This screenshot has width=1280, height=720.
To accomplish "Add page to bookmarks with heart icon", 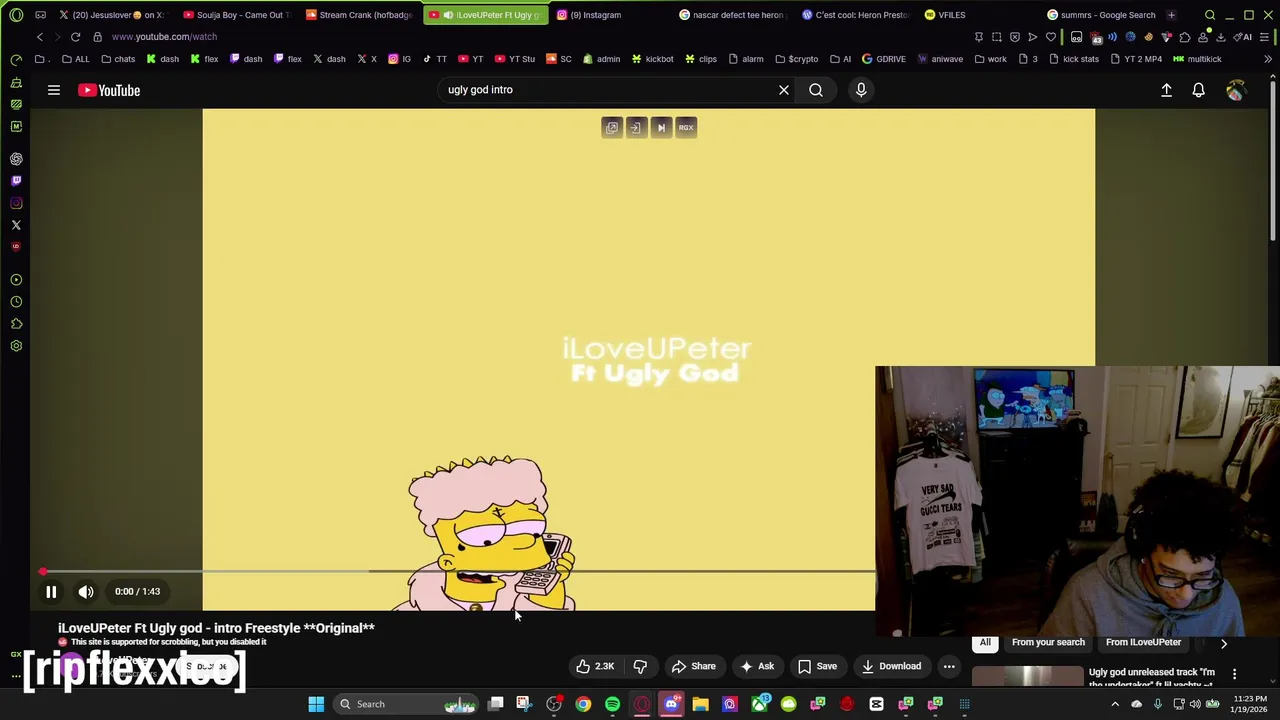I will click(1051, 37).
